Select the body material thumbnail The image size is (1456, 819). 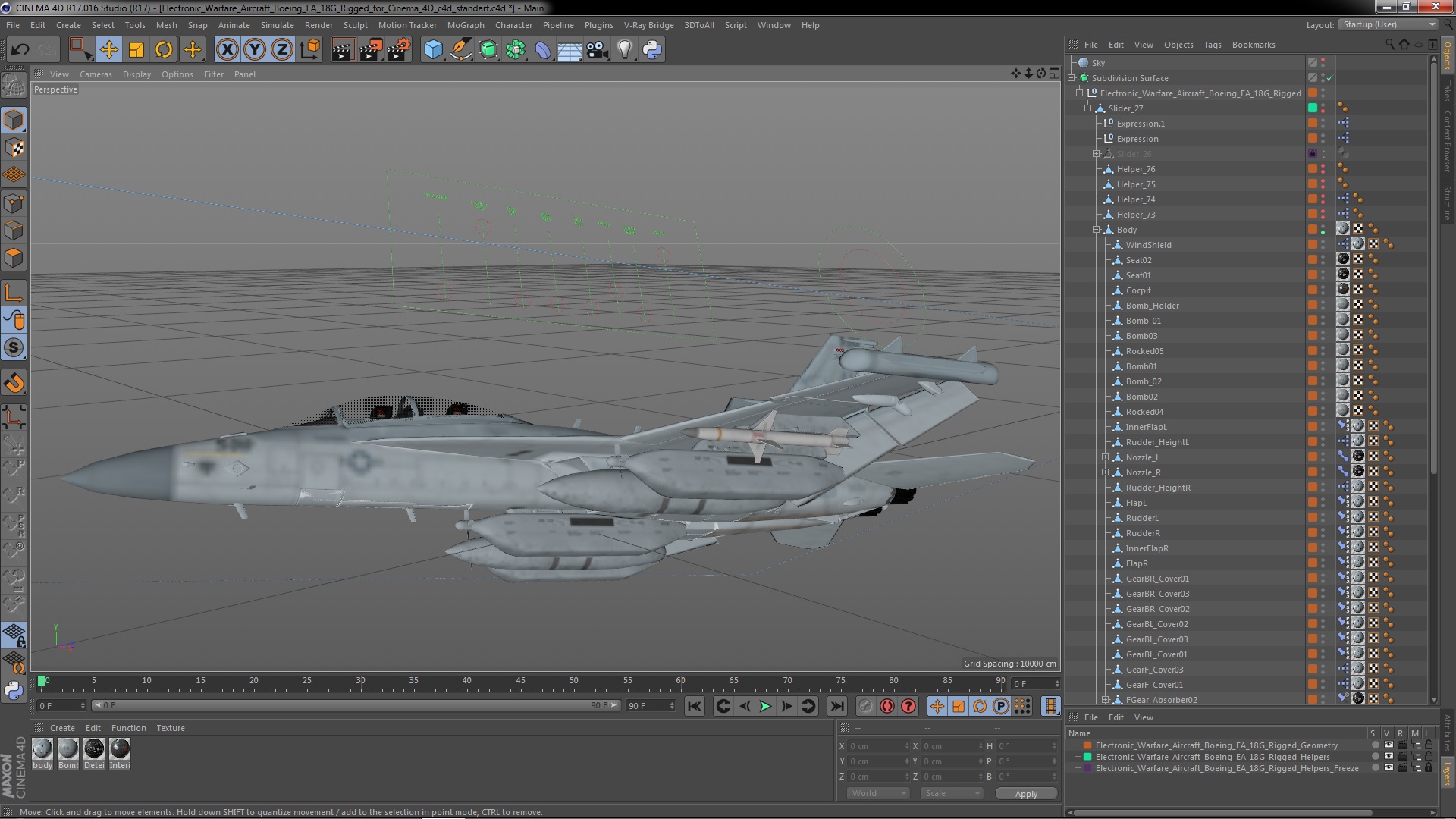42,749
